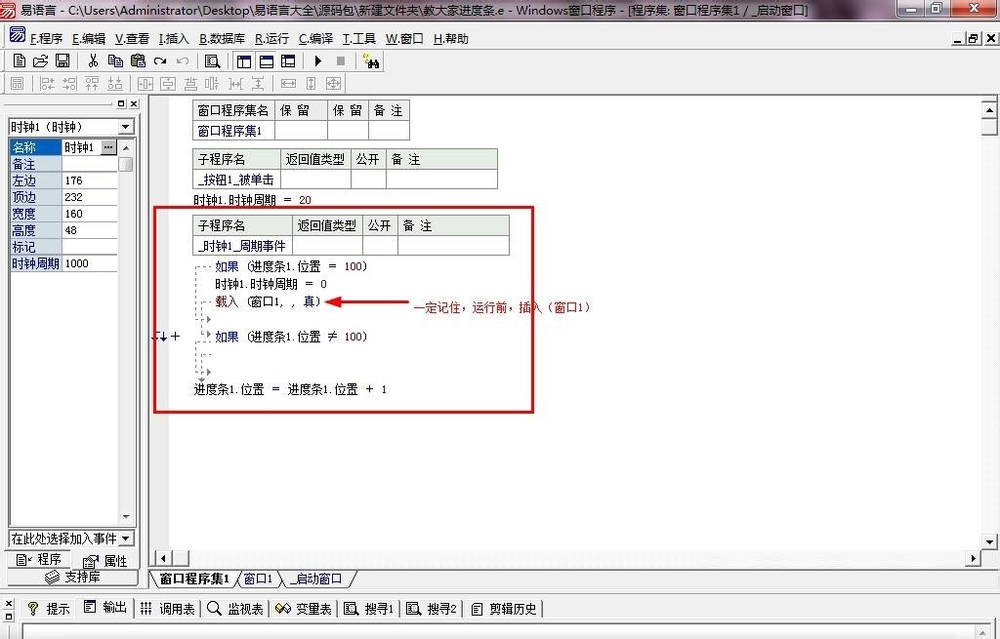The width and height of the screenshot is (1000, 639).
Task: Open the F.程序 menu
Action: point(46,39)
